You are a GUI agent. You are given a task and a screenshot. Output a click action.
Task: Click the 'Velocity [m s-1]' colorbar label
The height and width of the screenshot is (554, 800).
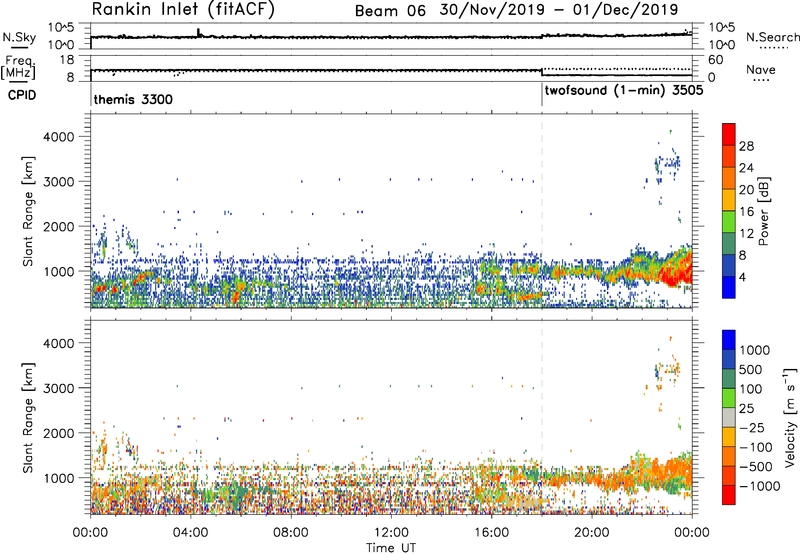(x=790, y=417)
